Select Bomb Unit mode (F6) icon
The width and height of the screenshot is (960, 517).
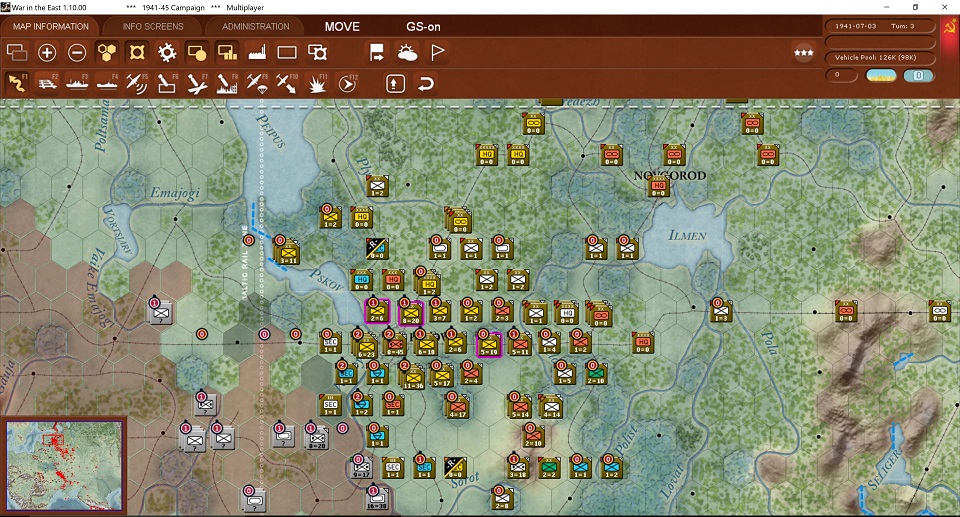166,83
